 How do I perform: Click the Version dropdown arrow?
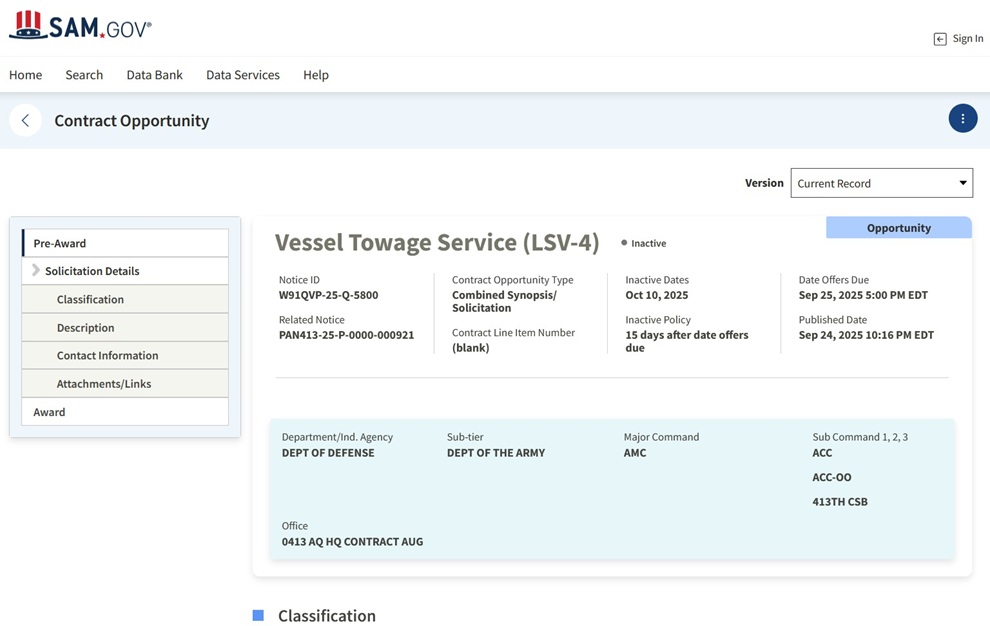pyautogui.click(x=963, y=183)
